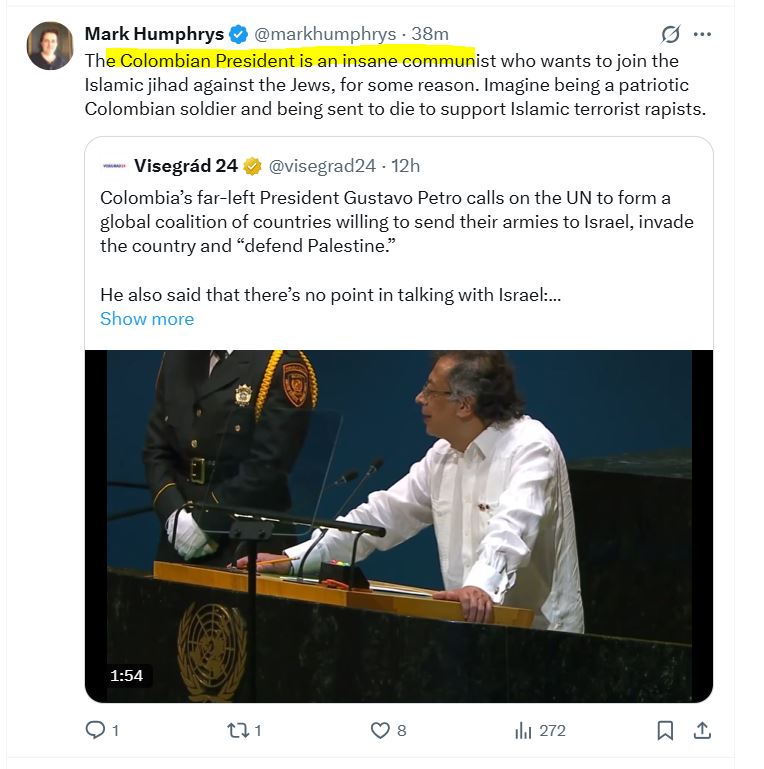This screenshot has height=769, width=764.
Task: Bookmark this tweet
Action: tap(665, 731)
